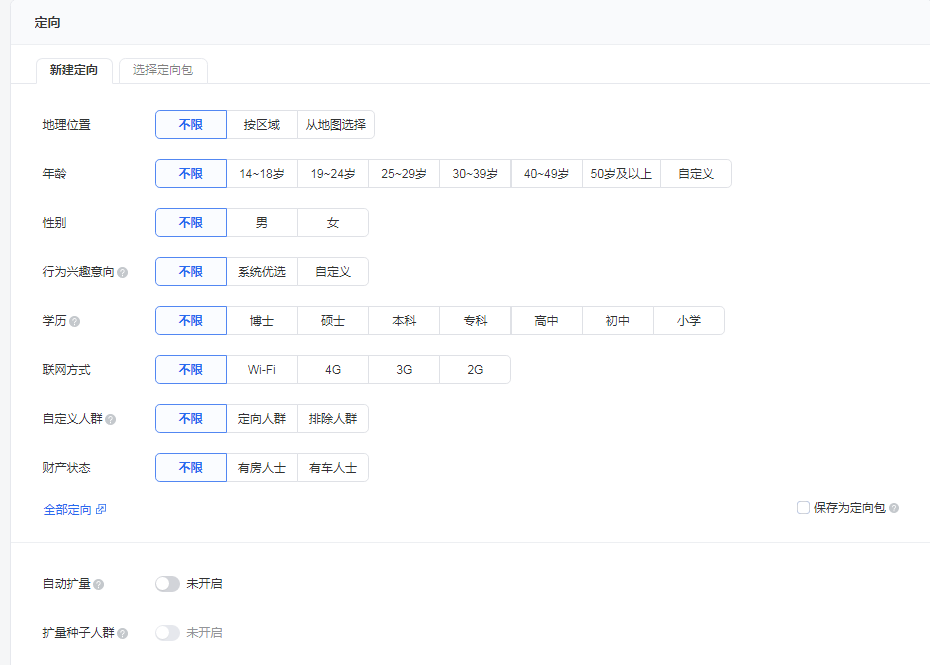
Task: Click help icon next to 行为兴趣意向
Action: coord(123,272)
